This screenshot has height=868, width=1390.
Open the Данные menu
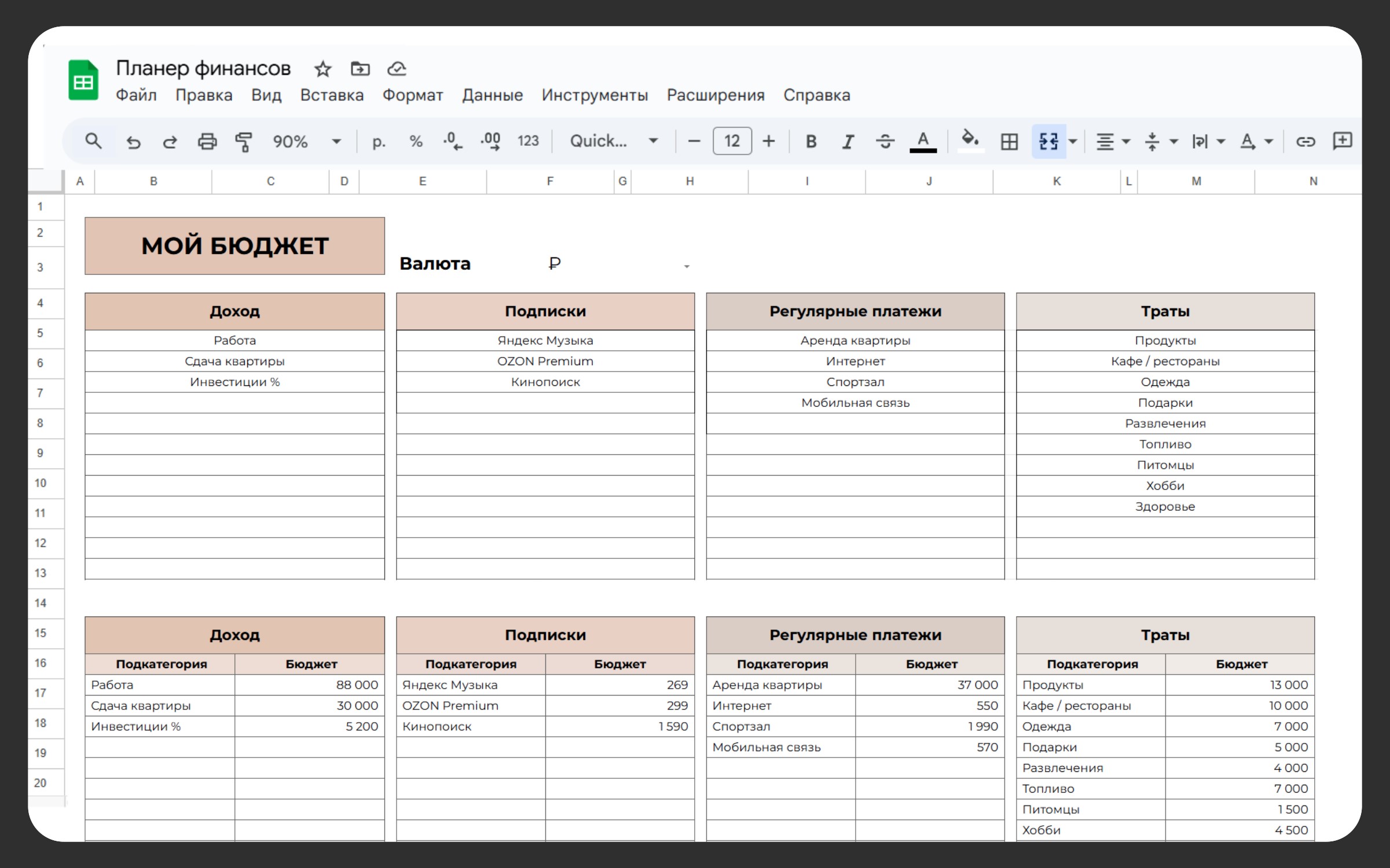point(493,95)
